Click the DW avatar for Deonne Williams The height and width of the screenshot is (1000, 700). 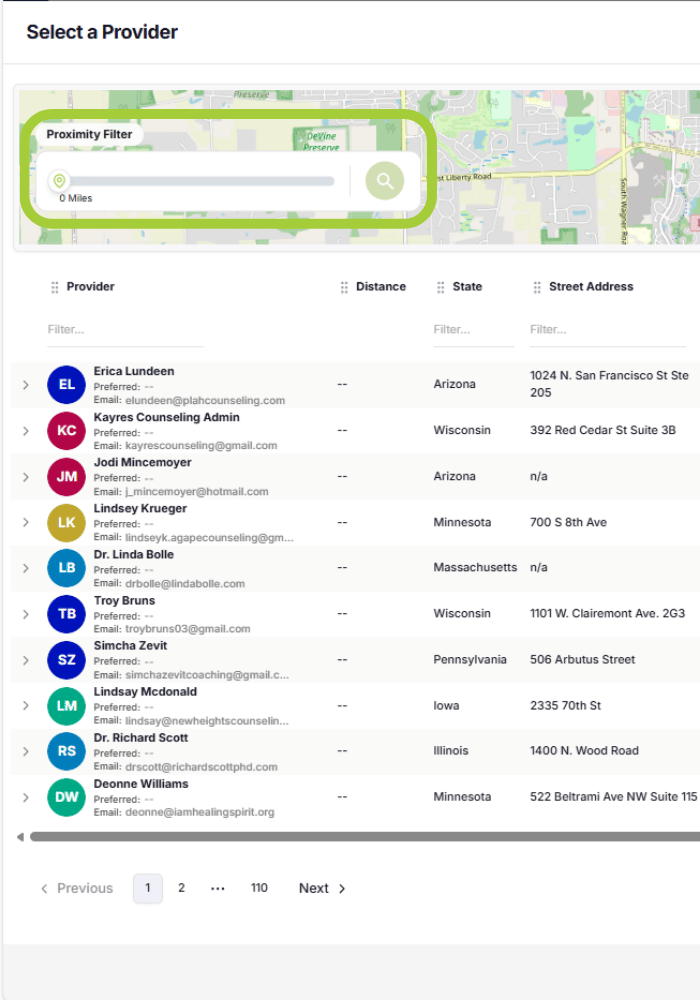point(66,797)
